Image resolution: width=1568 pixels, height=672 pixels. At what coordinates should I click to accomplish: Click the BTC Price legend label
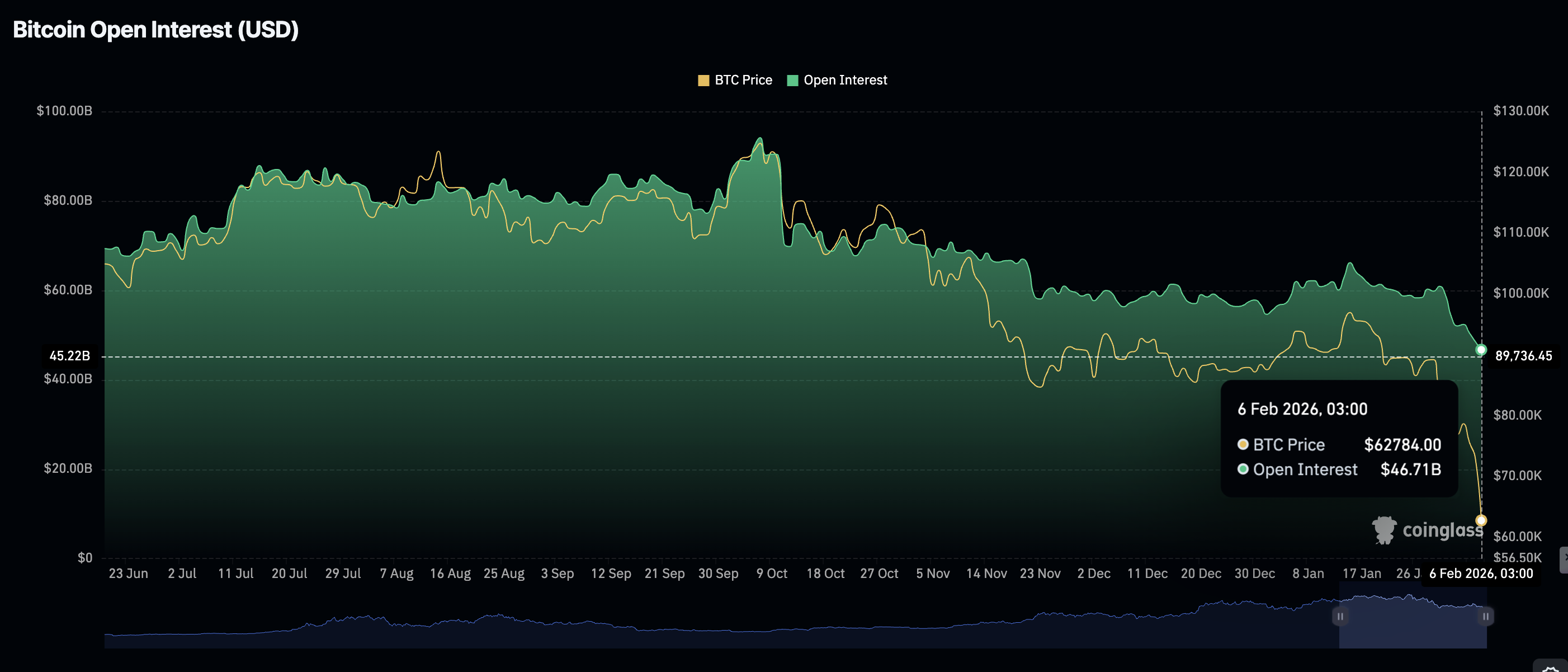743,81
